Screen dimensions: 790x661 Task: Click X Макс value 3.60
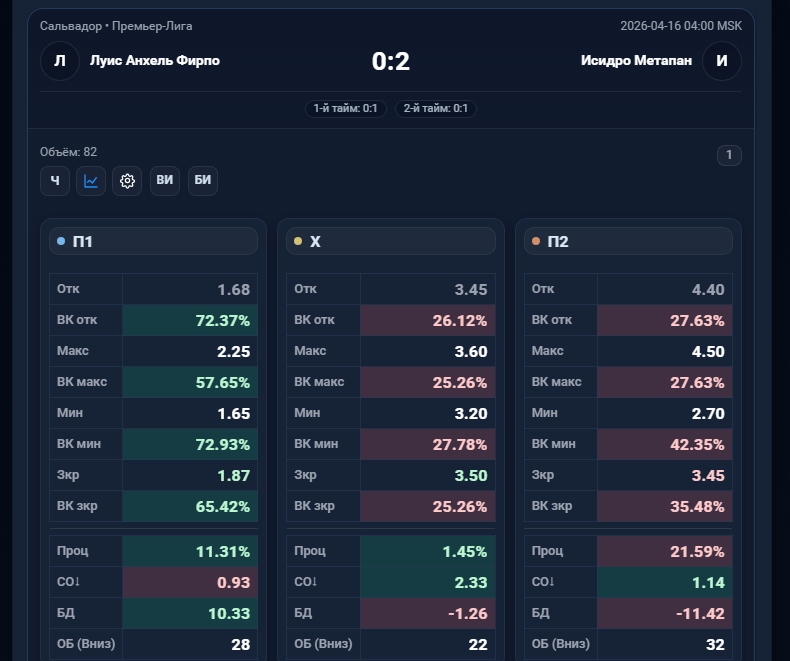click(x=471, y=351)
